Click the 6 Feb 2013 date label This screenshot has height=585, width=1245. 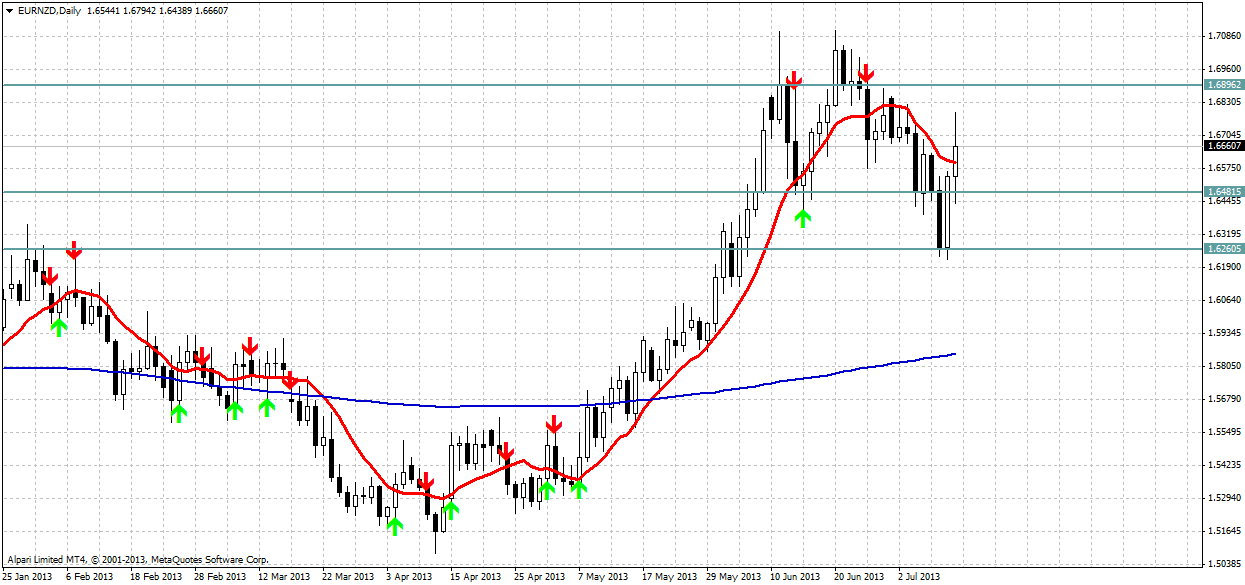tap(90, 577)
